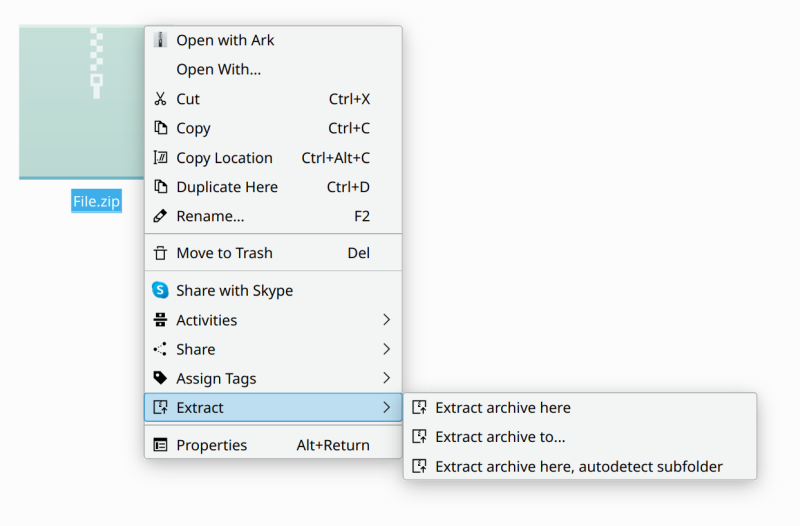Choose Open With... from context menu

pos(218,69)
